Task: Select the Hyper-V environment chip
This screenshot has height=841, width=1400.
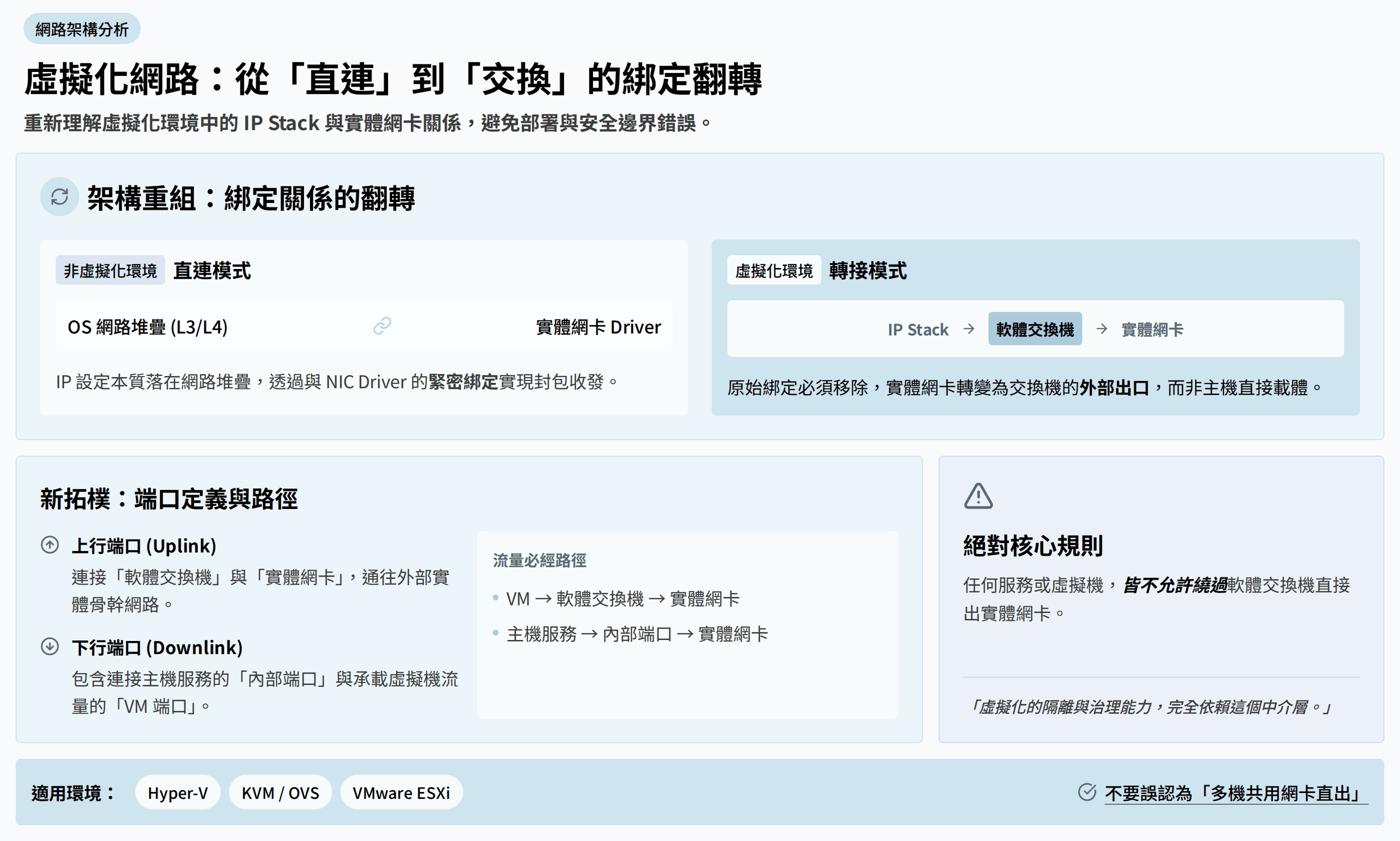Action: (177, 792)
